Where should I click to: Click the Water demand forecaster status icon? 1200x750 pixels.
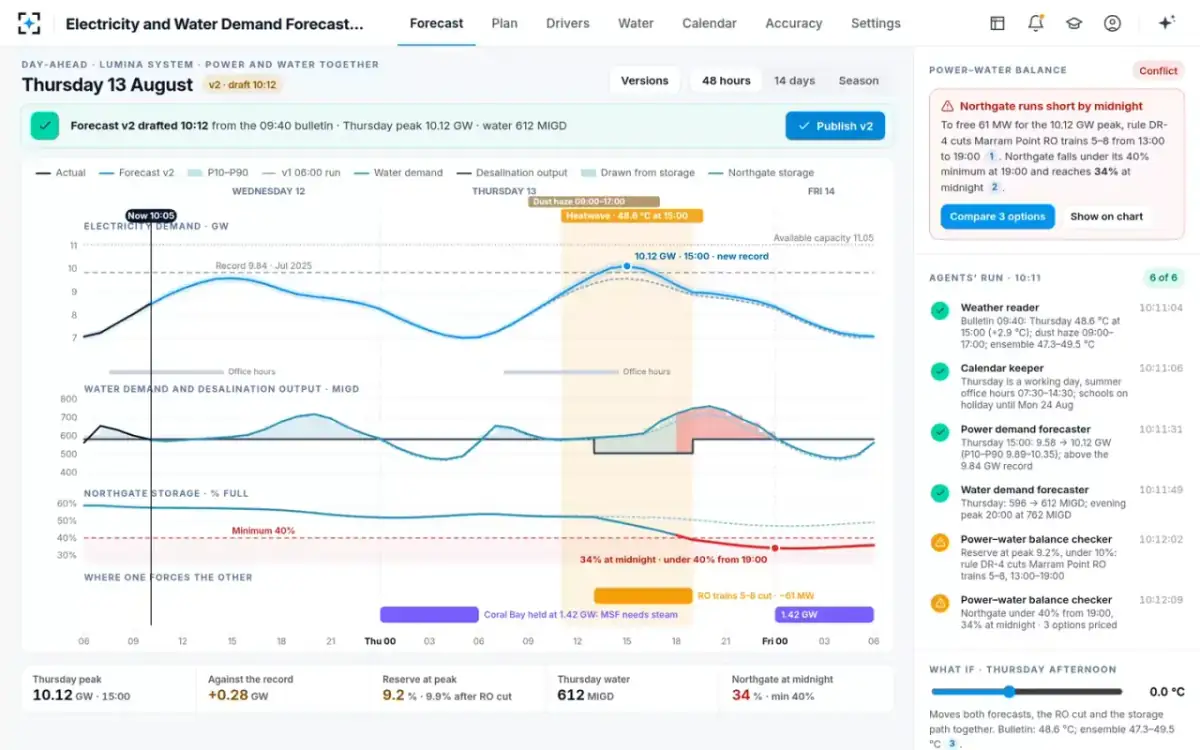pyautogui.click(x=940, y=493)
